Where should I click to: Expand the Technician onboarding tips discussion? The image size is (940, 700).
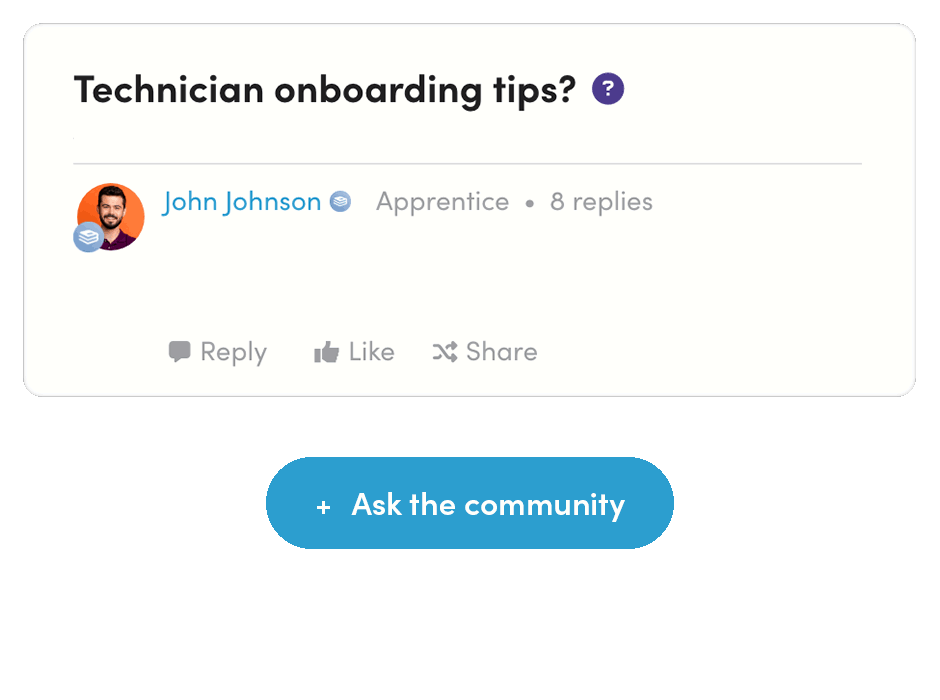point(325,89)
